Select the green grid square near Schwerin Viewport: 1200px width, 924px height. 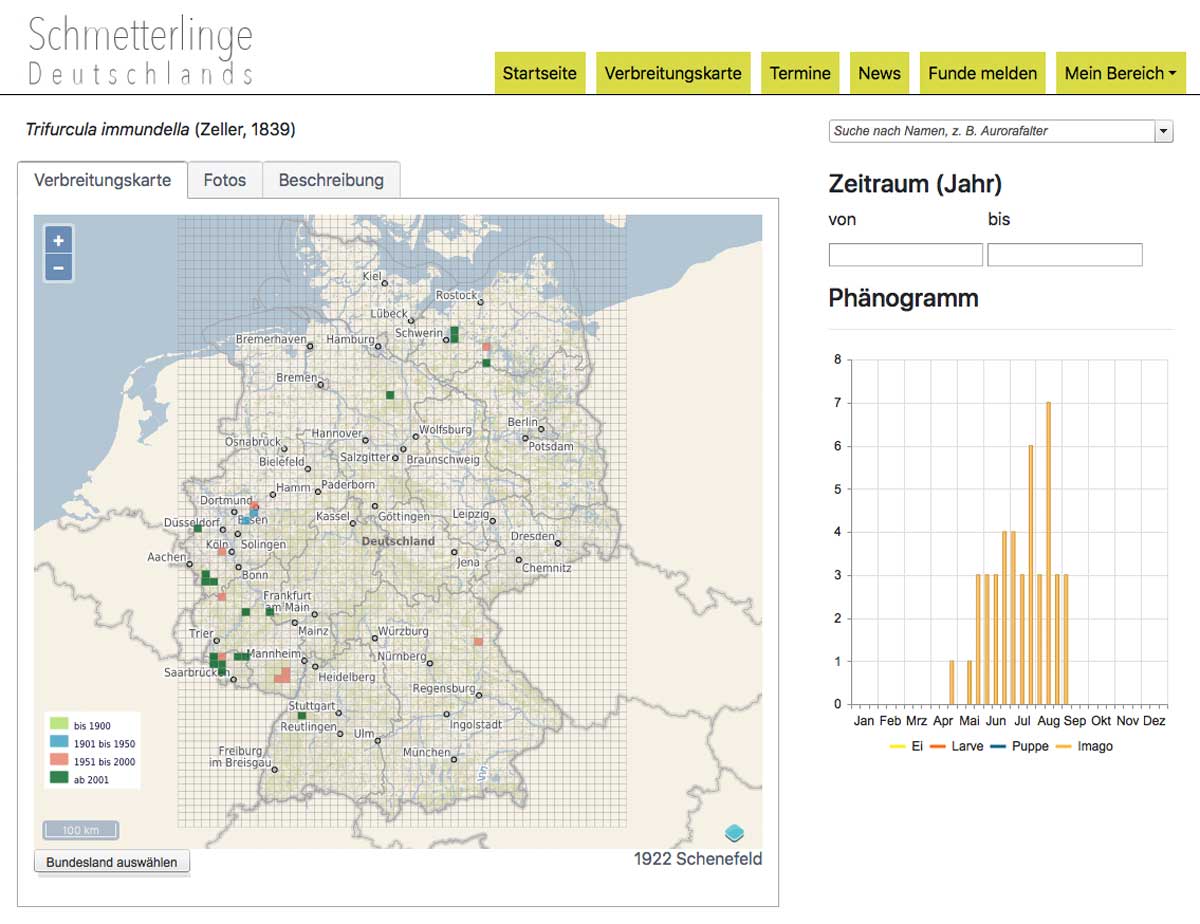(x=454, y=334)
